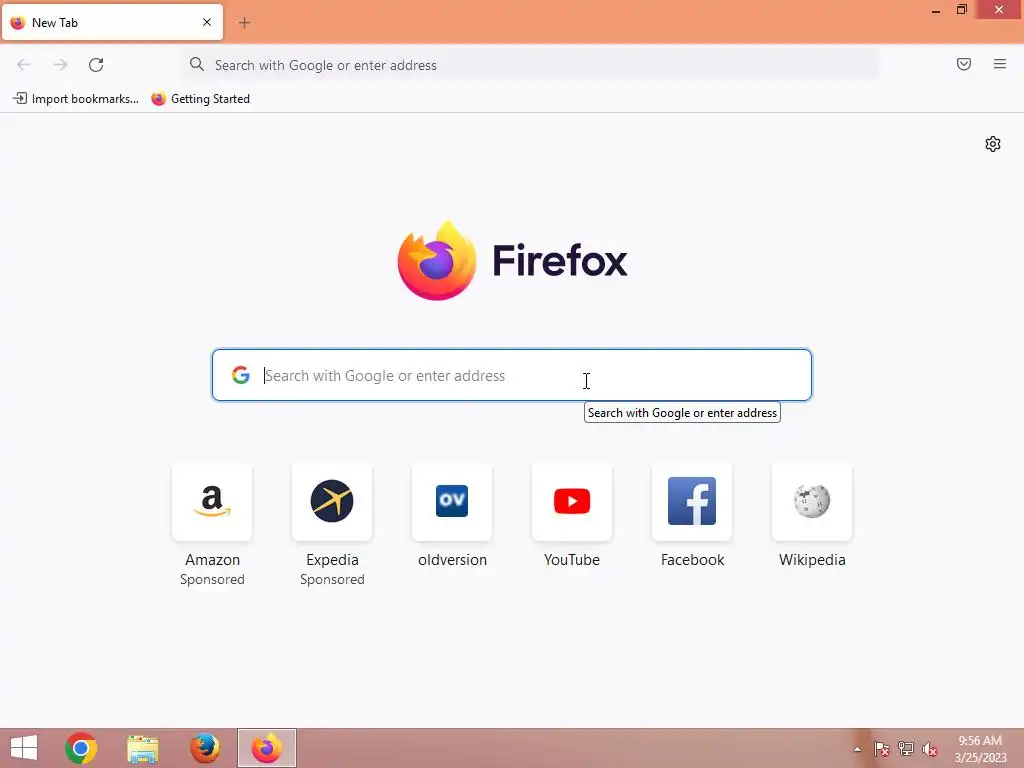Click Sponsored label under Amazon
The width and height of the screenshot is (1024, 768).
point(212,579)
